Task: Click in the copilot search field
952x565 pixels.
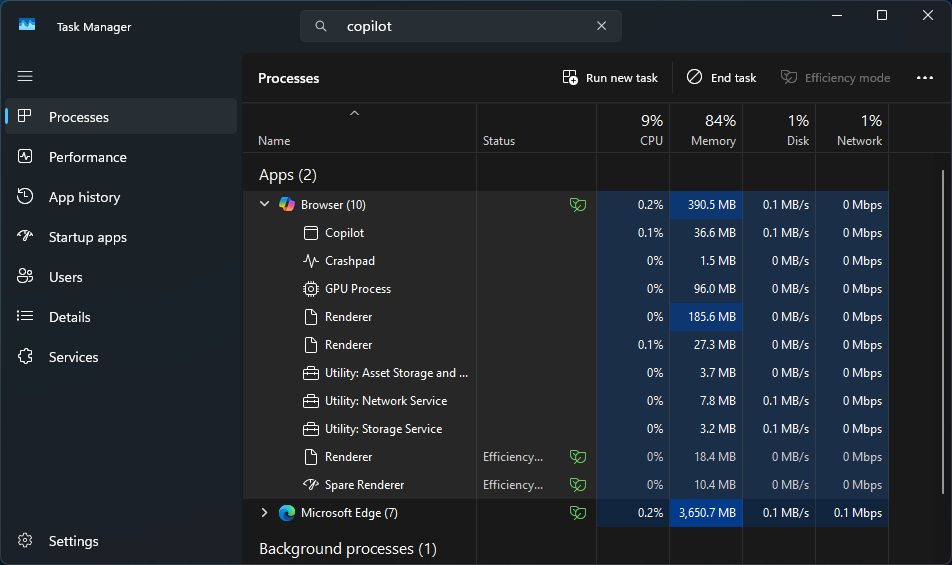Action: 460,26
